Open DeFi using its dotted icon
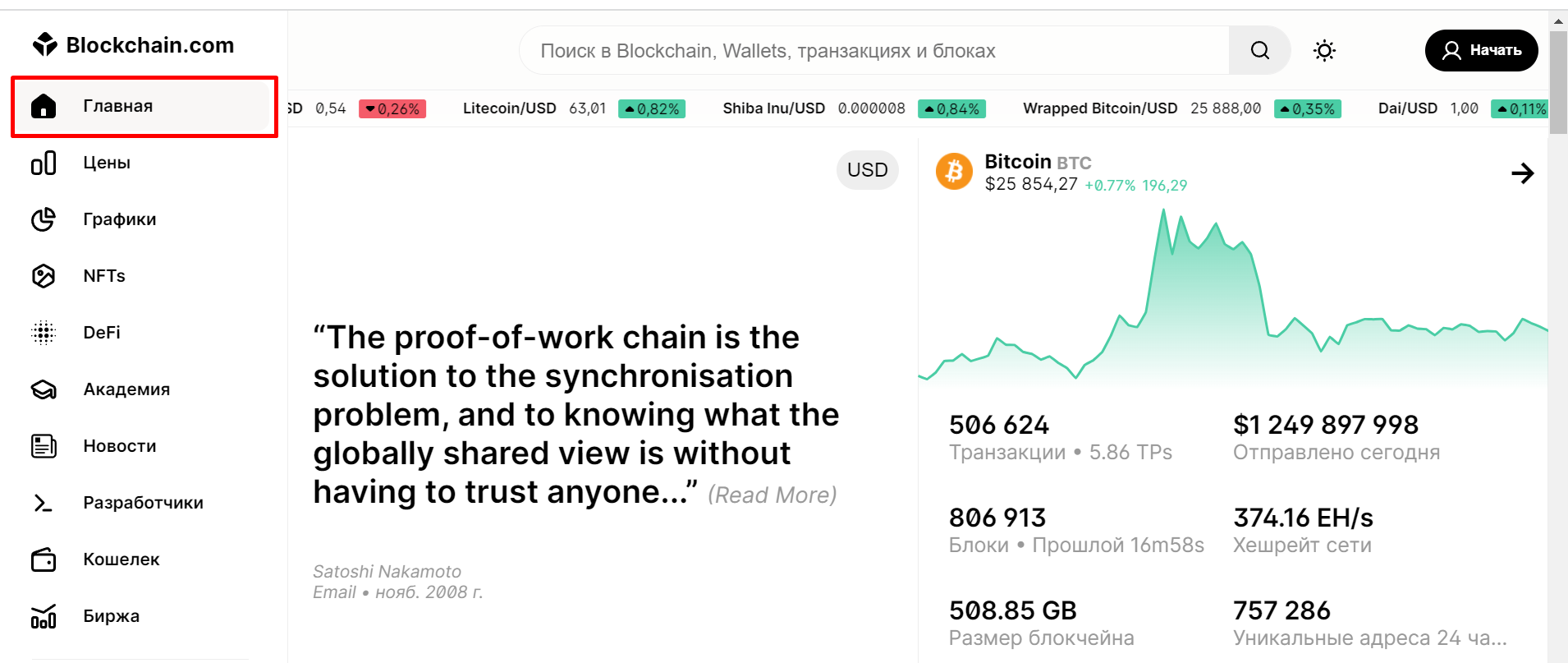Image resolution: width=1568 pixels, height=663 pixels. click(x=44, y=332)
